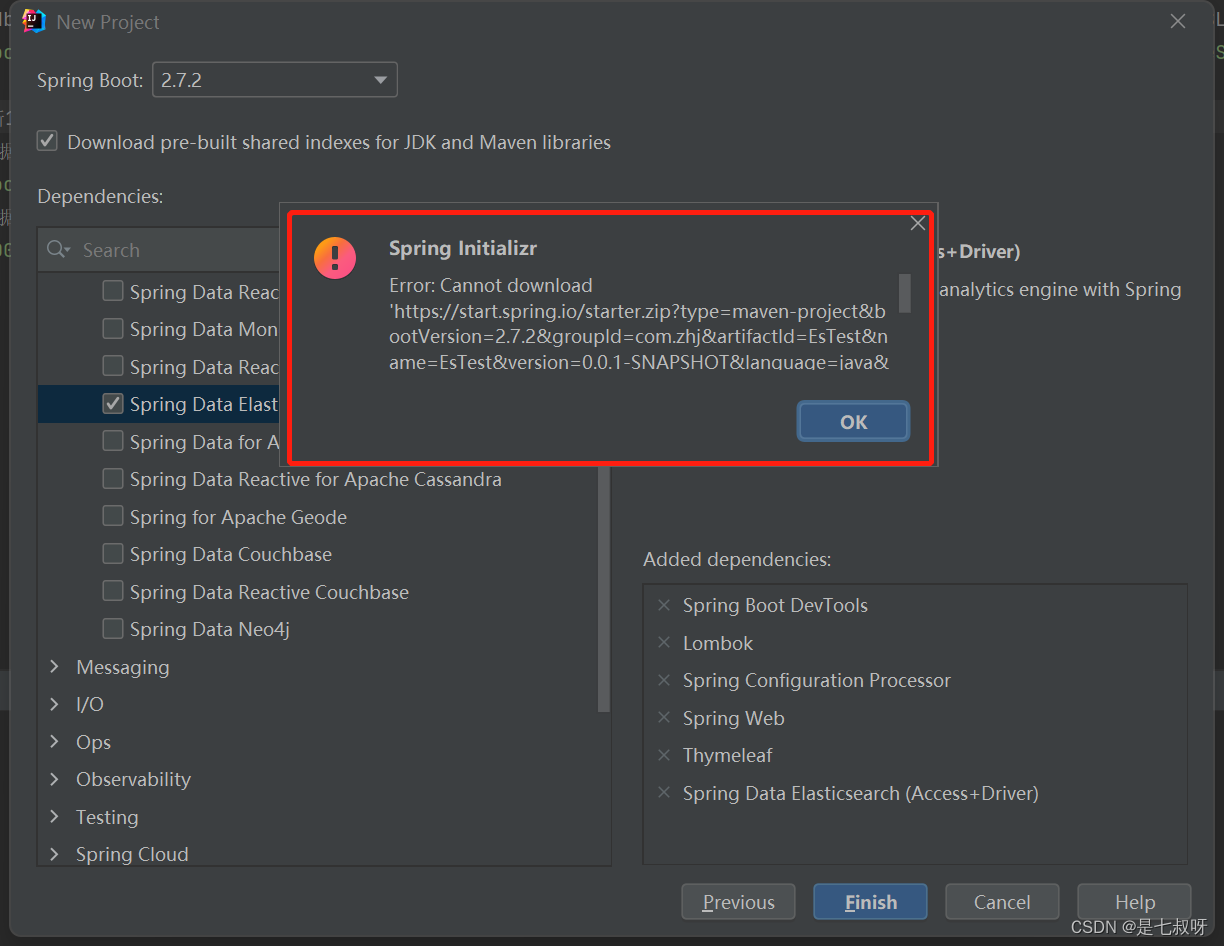The image size is (1224, 946).
Task: Check Spring Data Reactive for Apache Cassandra
Action: tap(113, 479)
